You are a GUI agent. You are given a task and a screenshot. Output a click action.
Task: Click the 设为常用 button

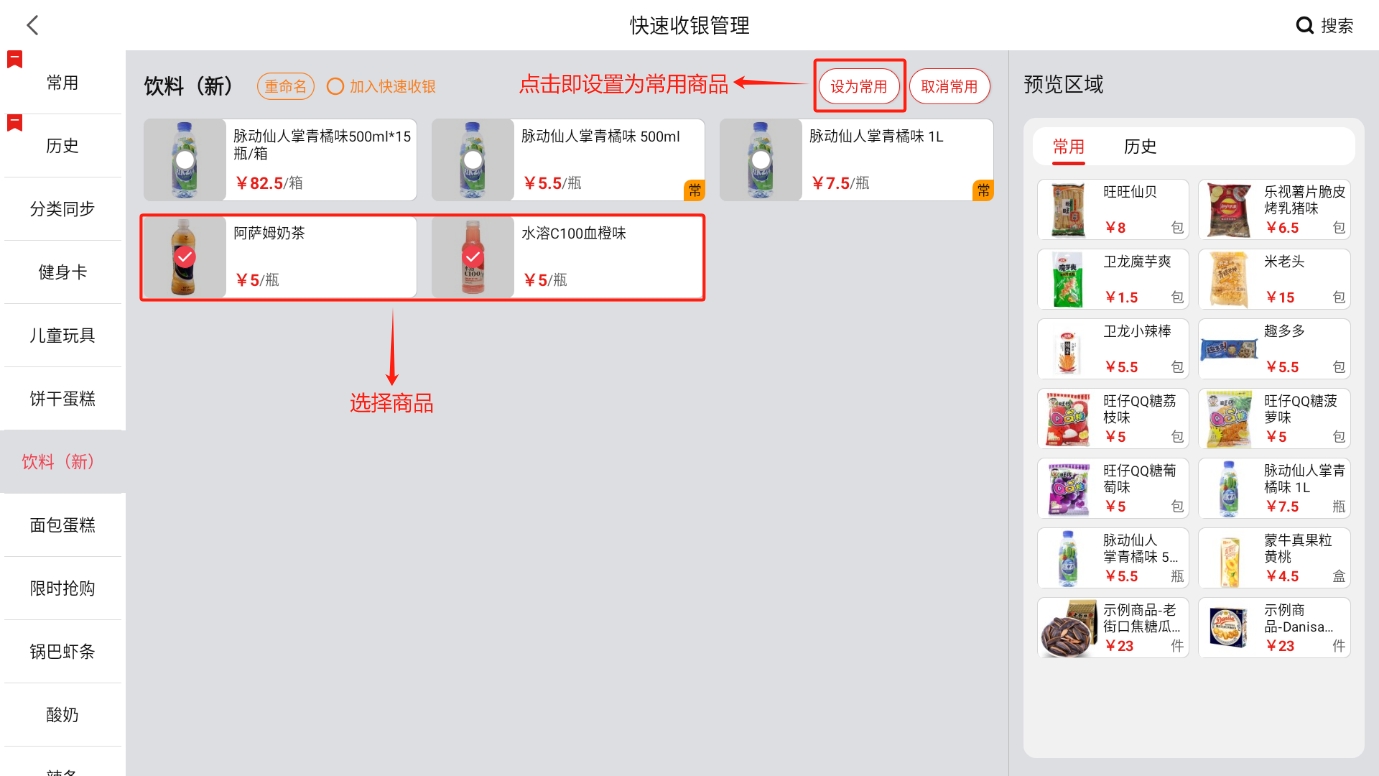pyautogui.click(x=859, y=87)
